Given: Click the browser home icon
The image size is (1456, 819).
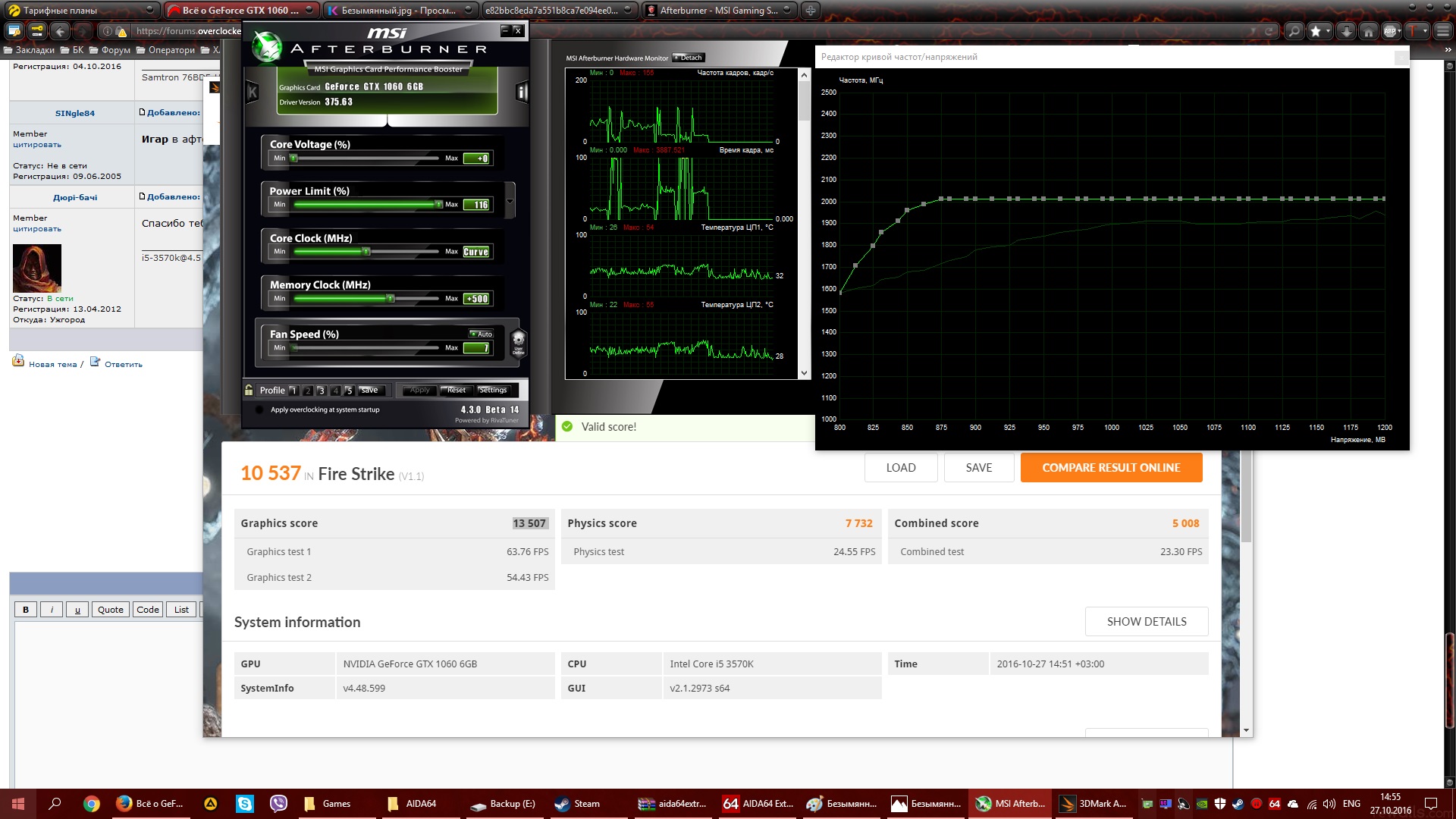Looking at the screenshot, I should pyautogui.click(x=1369, y=31).
